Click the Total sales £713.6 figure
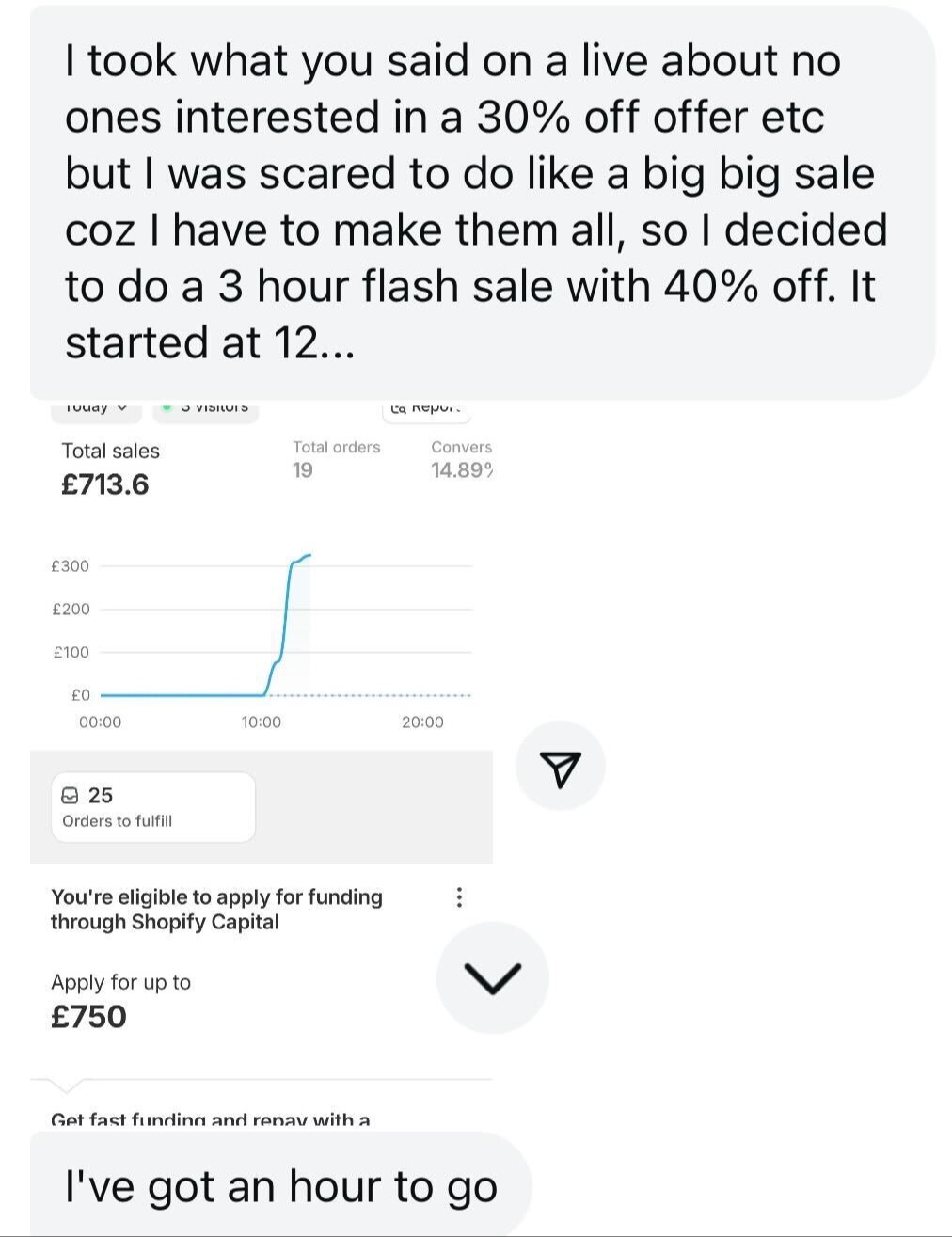The width and height of the screenshot is (952, 1237). pyautogui.click(x=104, y=484)
